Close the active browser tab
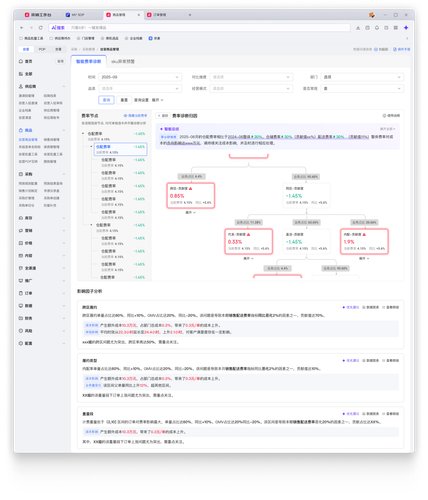The image size is (428, 500). [x=139, y=15]
